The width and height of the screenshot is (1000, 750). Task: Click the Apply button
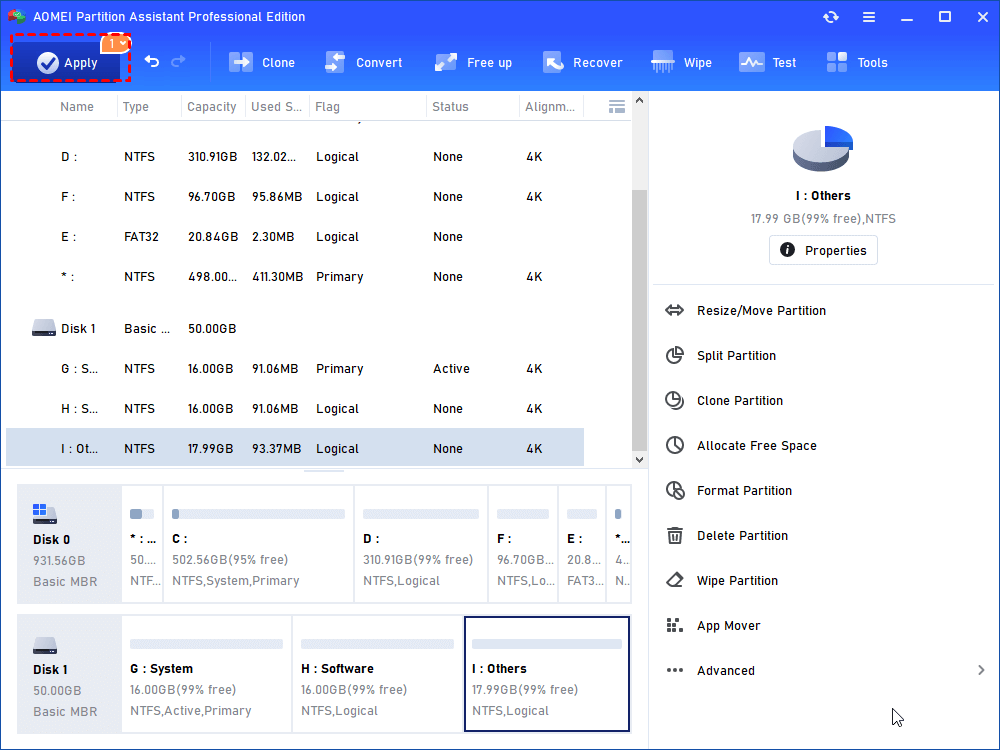tap(67, 62)
